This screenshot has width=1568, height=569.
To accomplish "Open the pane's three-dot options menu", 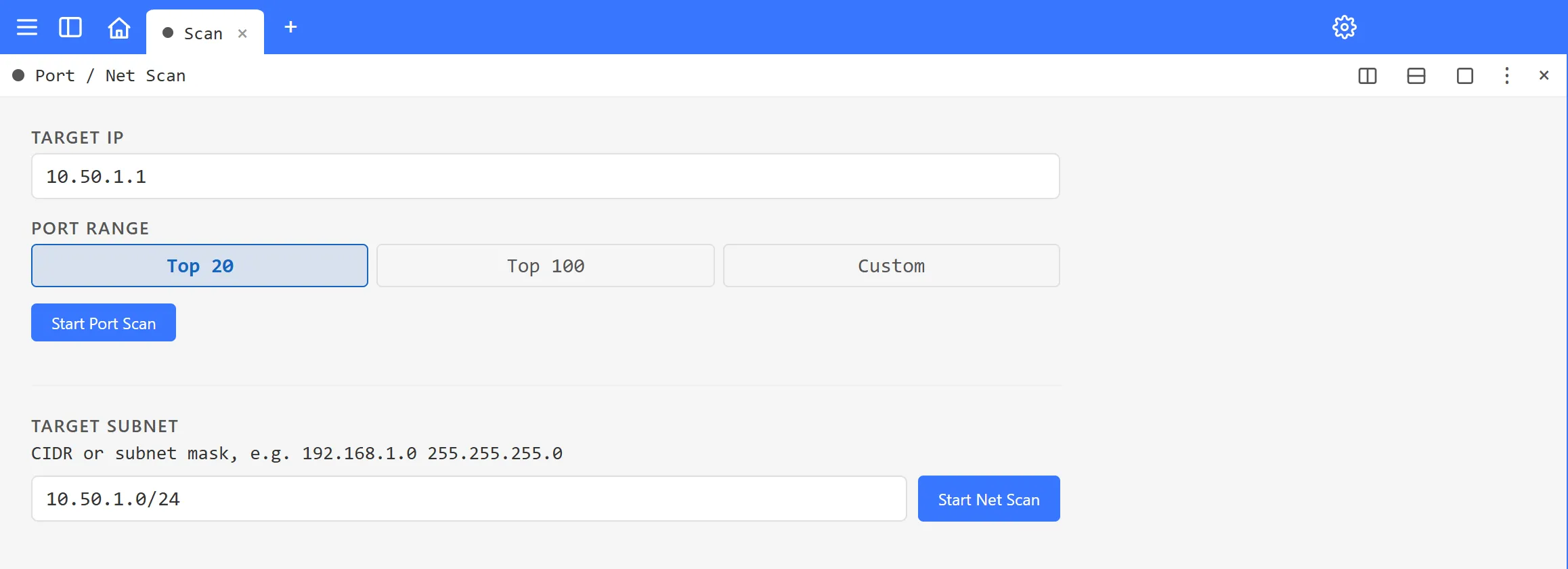I will (x=1507, y=76).
